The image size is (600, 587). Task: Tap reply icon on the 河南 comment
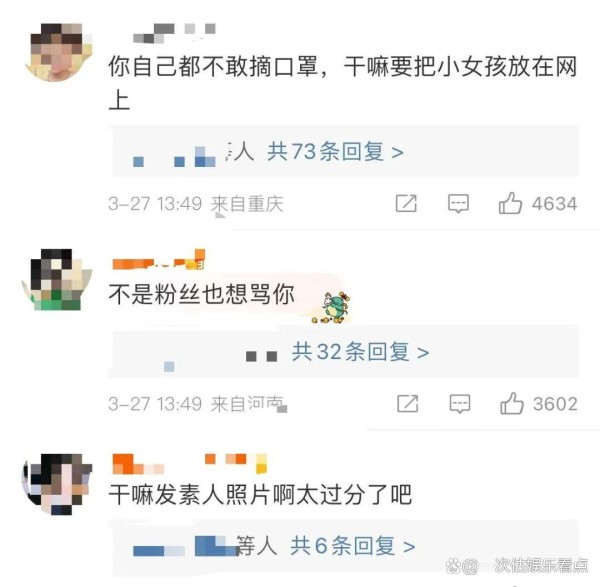pos(460,404)
